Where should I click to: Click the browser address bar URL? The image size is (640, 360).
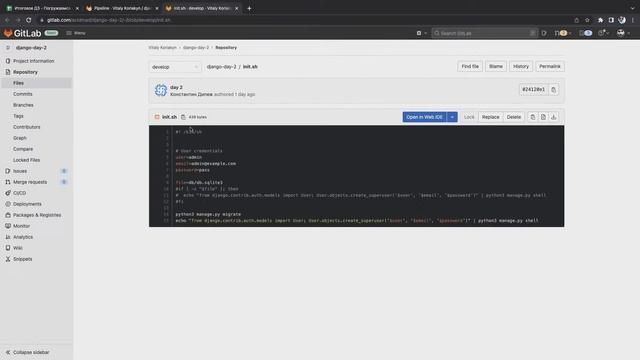[x=109, y=20]
